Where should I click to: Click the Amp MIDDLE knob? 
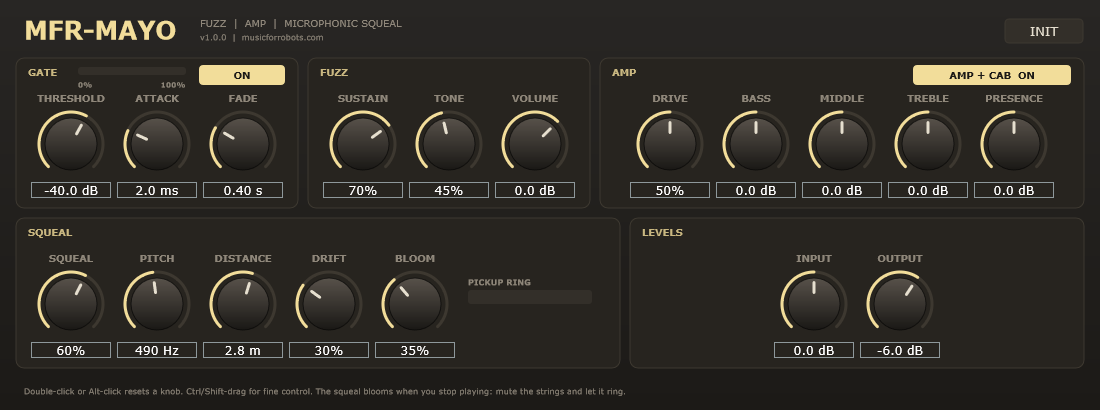[x=842, y=143]
